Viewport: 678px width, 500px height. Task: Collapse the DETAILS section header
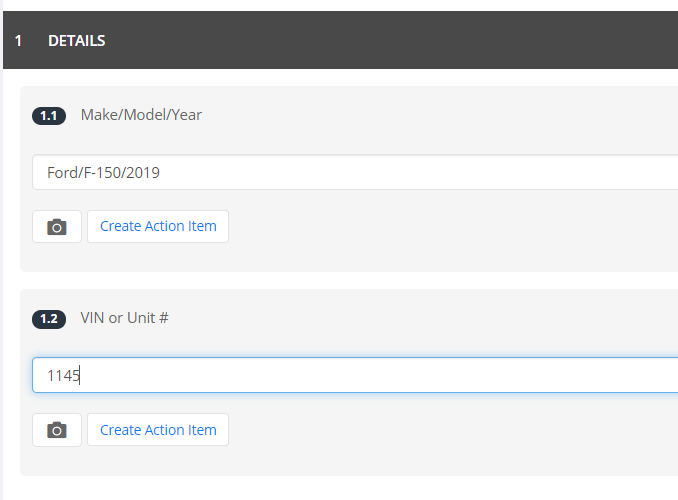click(x=340, y=40)
